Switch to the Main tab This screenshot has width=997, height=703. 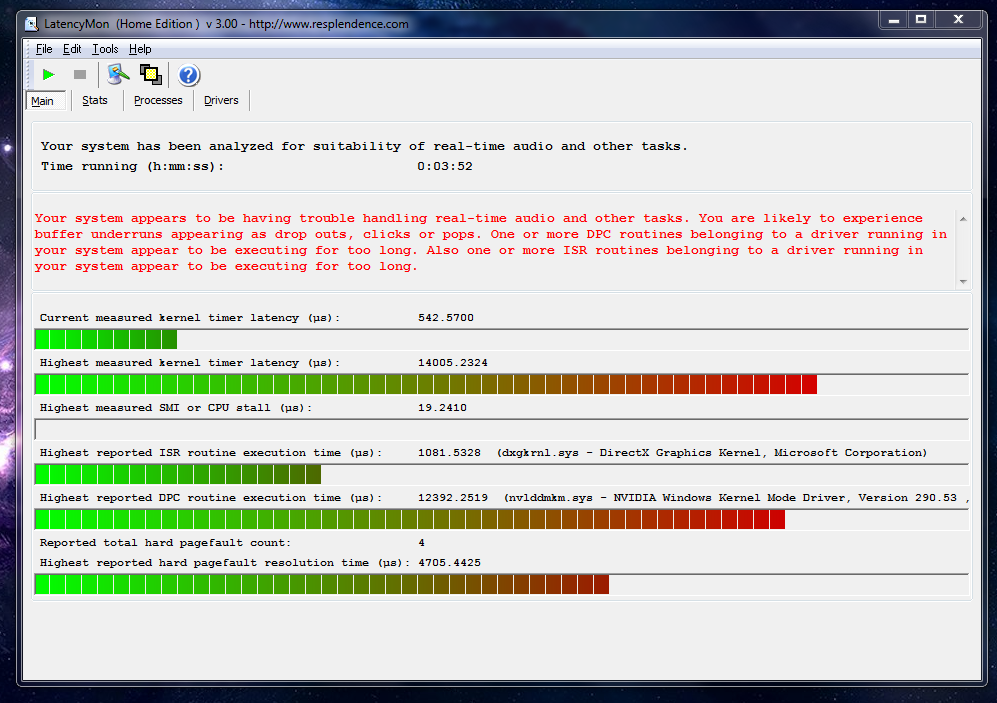[46, 101]
